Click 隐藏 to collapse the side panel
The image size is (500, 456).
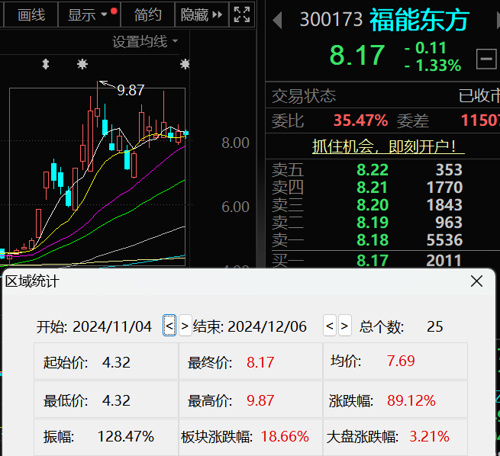coord(201,15)
